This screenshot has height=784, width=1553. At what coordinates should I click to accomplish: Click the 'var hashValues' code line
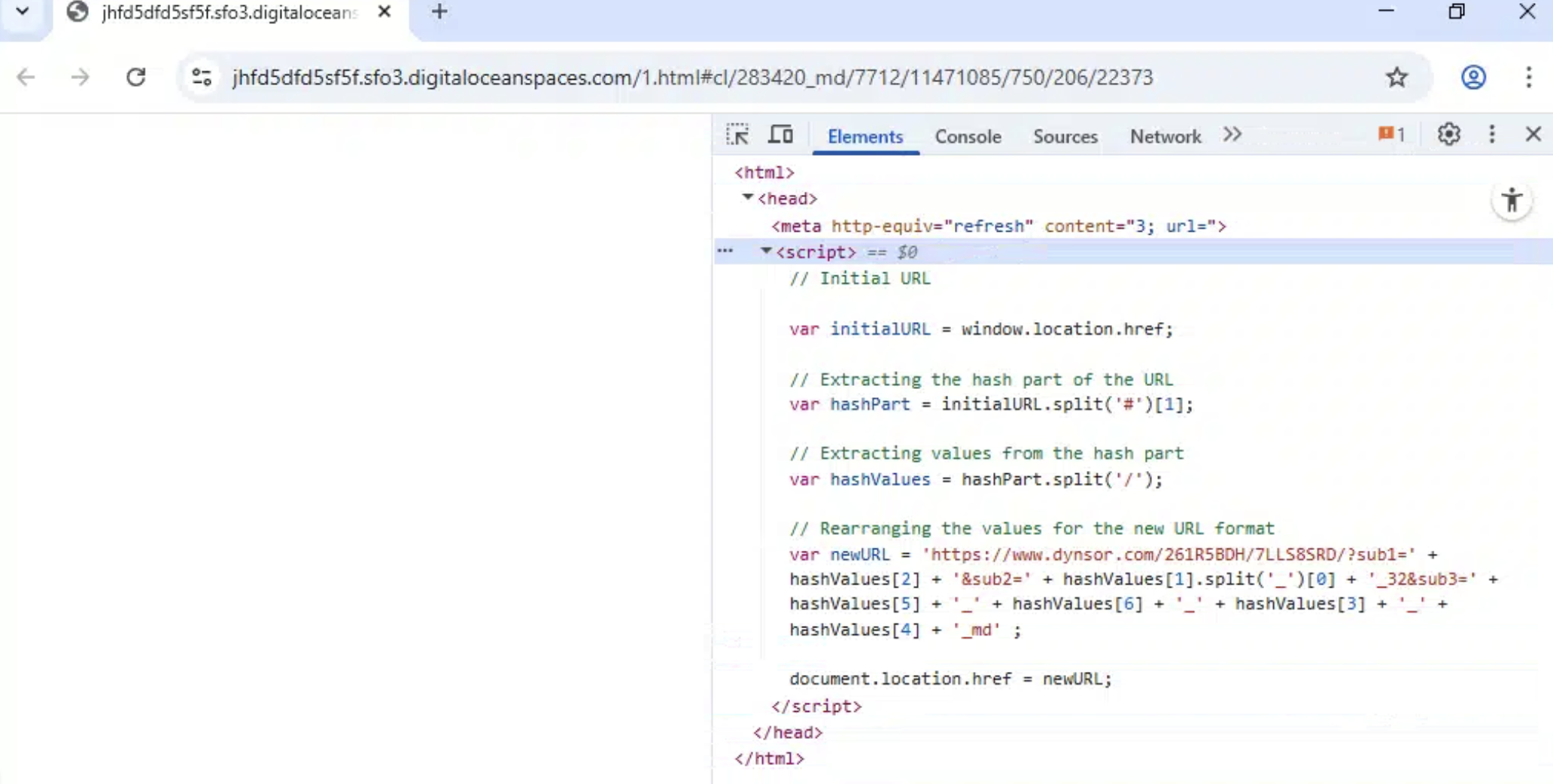pyautogui.click(x=976, y=479)
